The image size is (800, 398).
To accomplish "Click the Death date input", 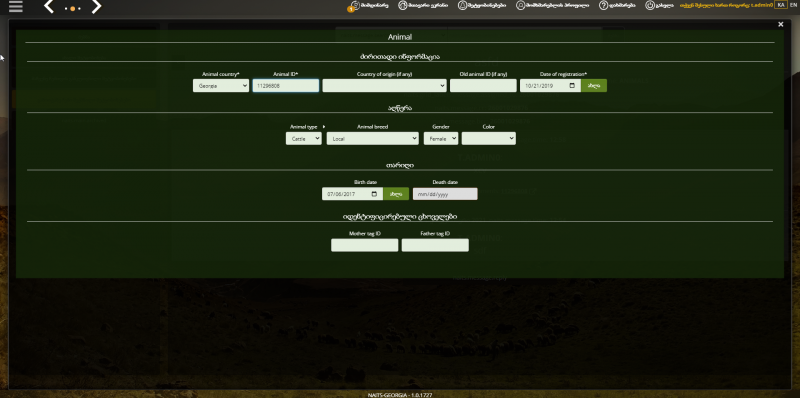I will pyautogui.click(x=445, y=194).
